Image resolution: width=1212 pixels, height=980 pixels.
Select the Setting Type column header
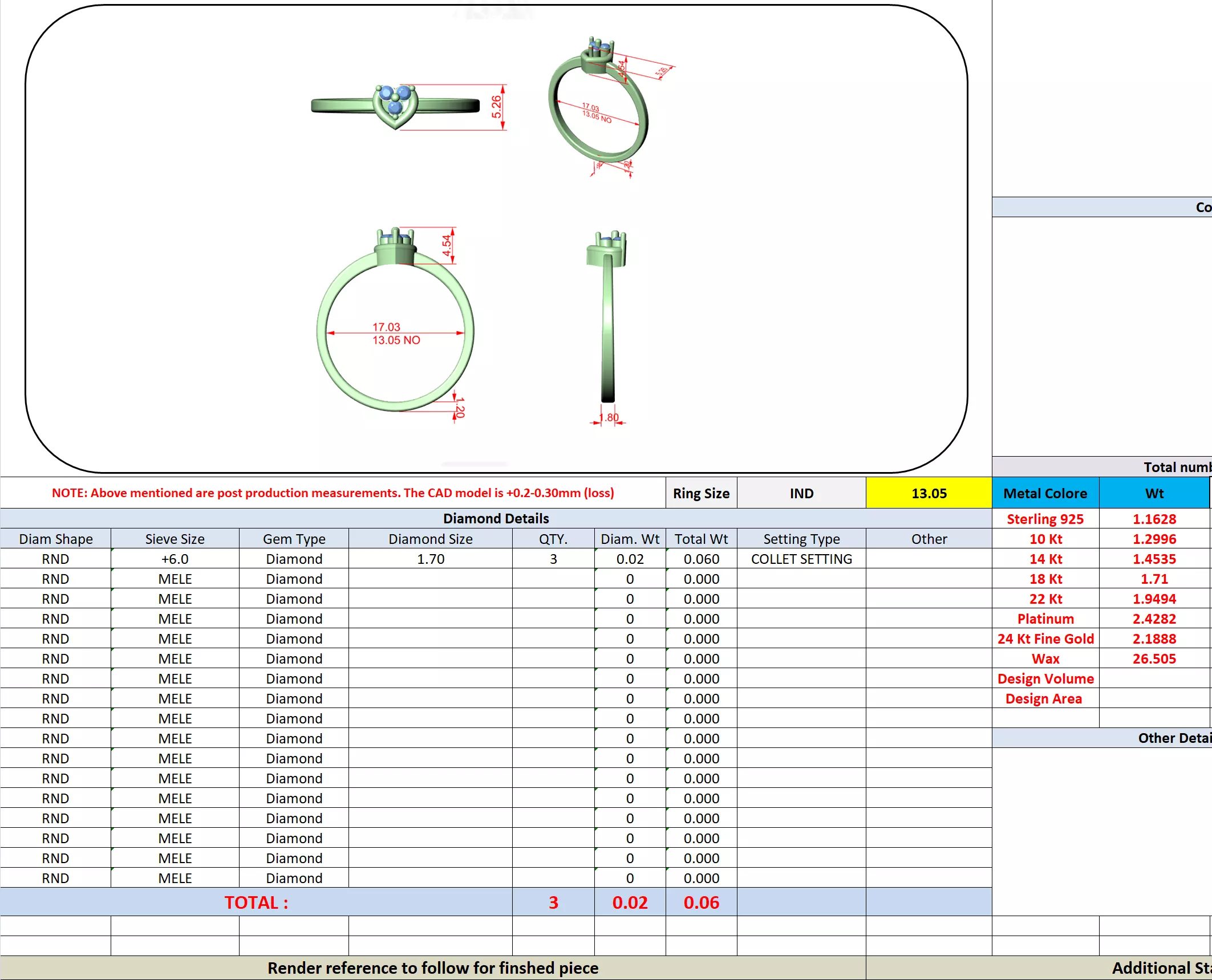coord(801,539)
